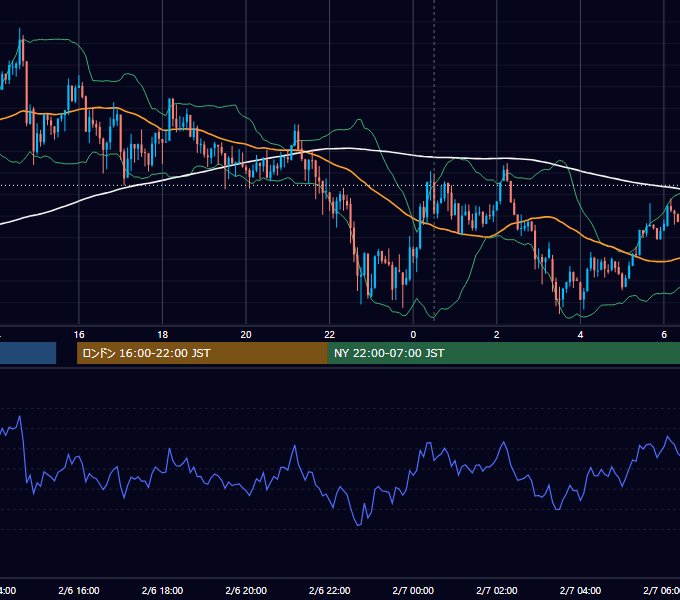Click the hour label 20 under the chart

(x=246, y=335)
